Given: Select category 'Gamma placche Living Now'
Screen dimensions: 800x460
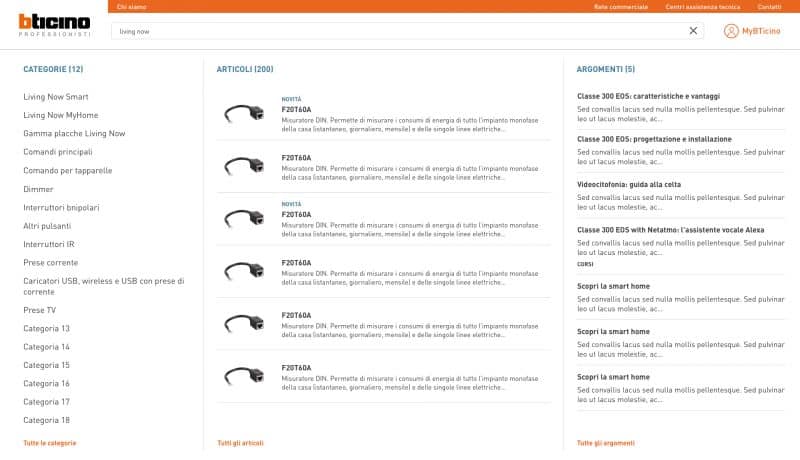Looking at the screenshot, I should (74, 134).
